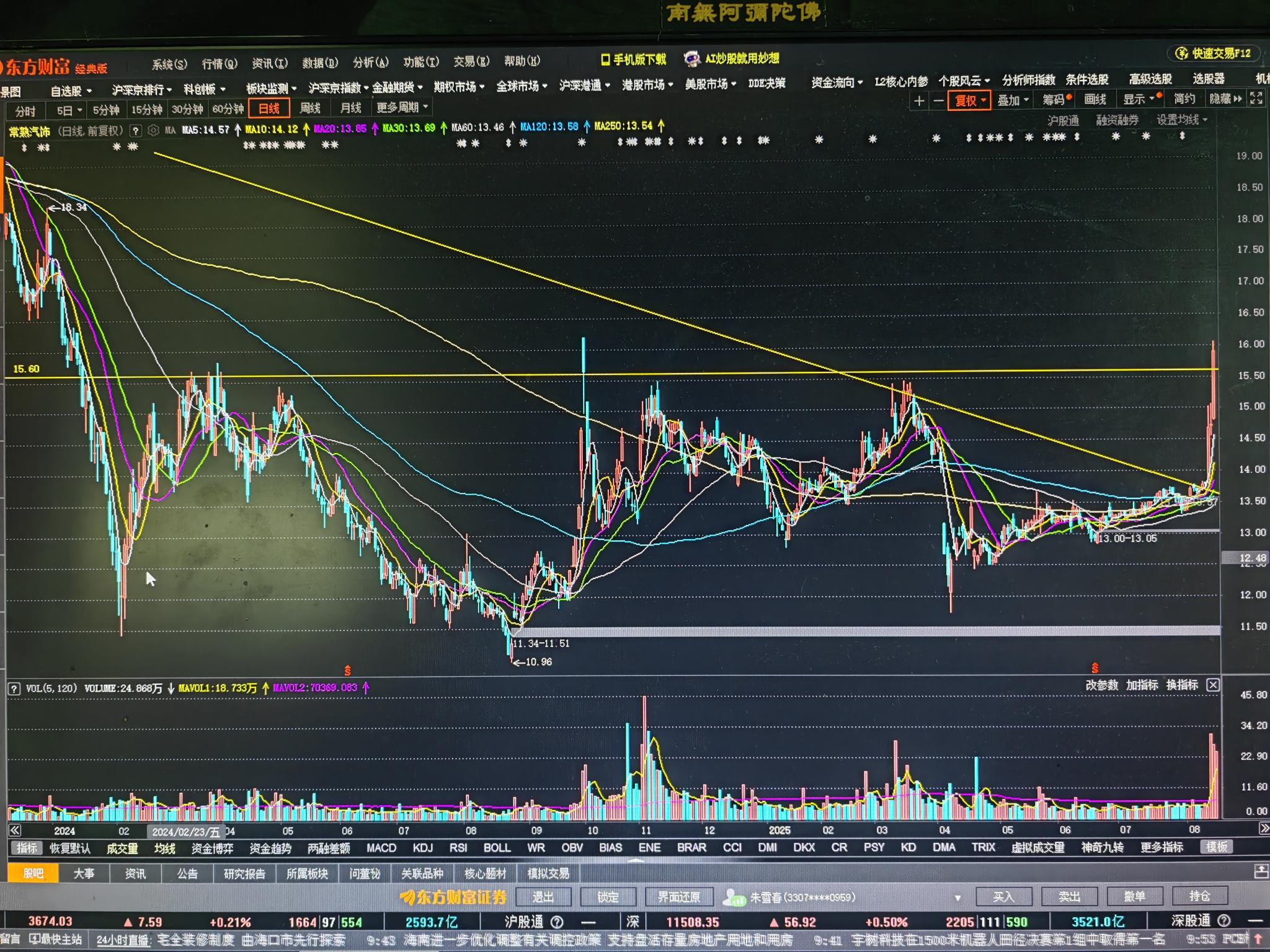Image resolution: width=1270 pixels, height=952 pixels.
Task: Toggle 隐藏 side panel
Action: (1225, 99)
